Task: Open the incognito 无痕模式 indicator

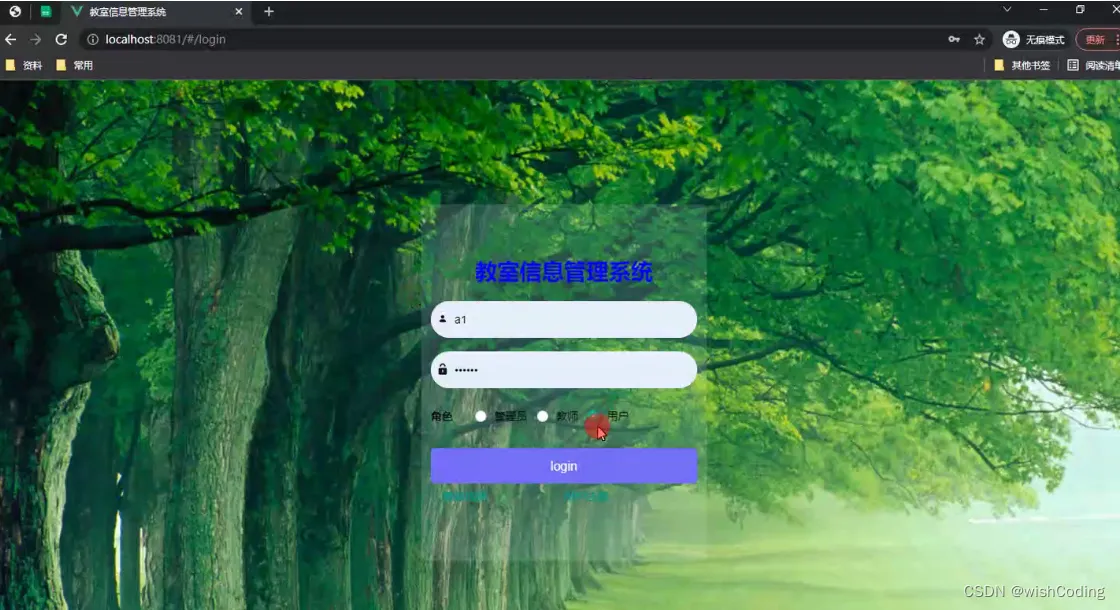Action: click(x=1034, y=39)
